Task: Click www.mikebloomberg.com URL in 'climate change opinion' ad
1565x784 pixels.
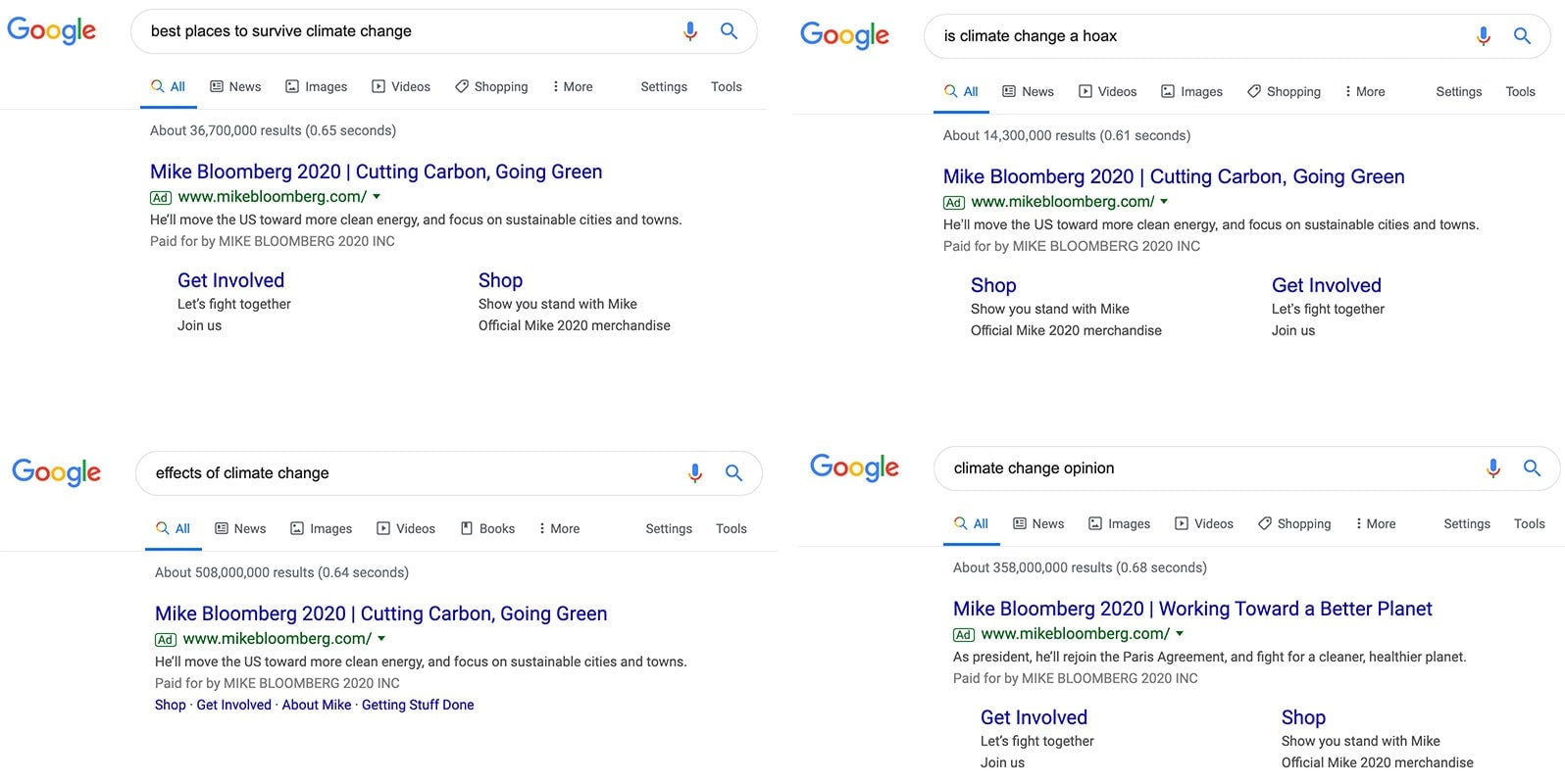Action: point(1075,634)
